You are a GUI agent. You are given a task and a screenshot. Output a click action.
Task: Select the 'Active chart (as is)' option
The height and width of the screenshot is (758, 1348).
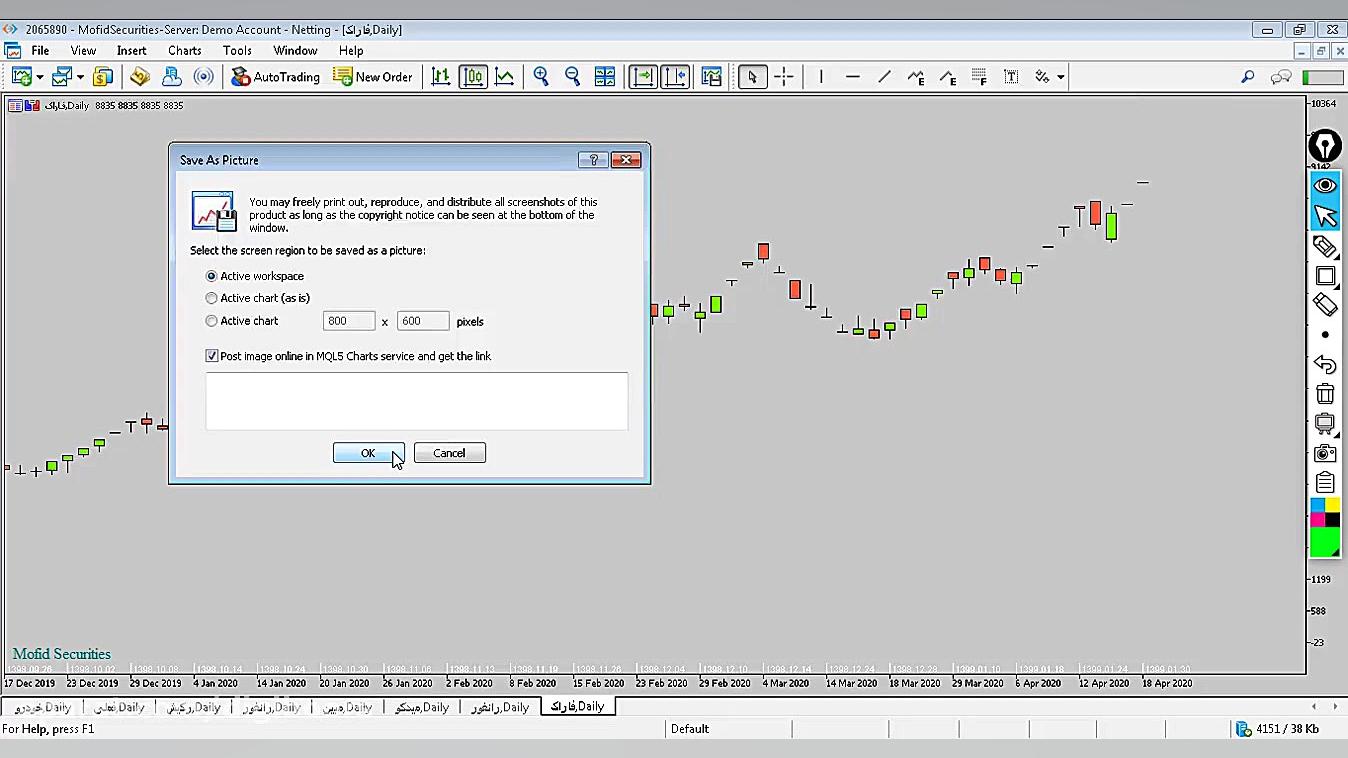pyautogui.click(x=211, y=298)
